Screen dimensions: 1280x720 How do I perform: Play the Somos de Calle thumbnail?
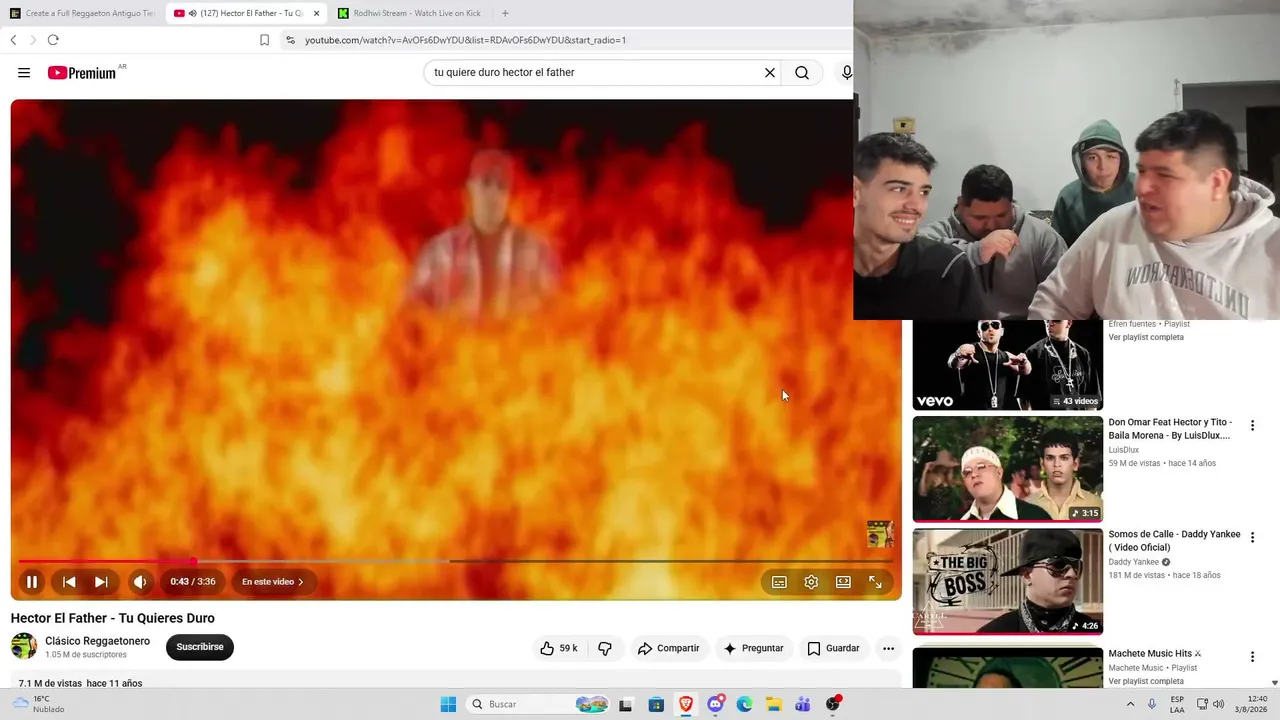coord(1007,581)
